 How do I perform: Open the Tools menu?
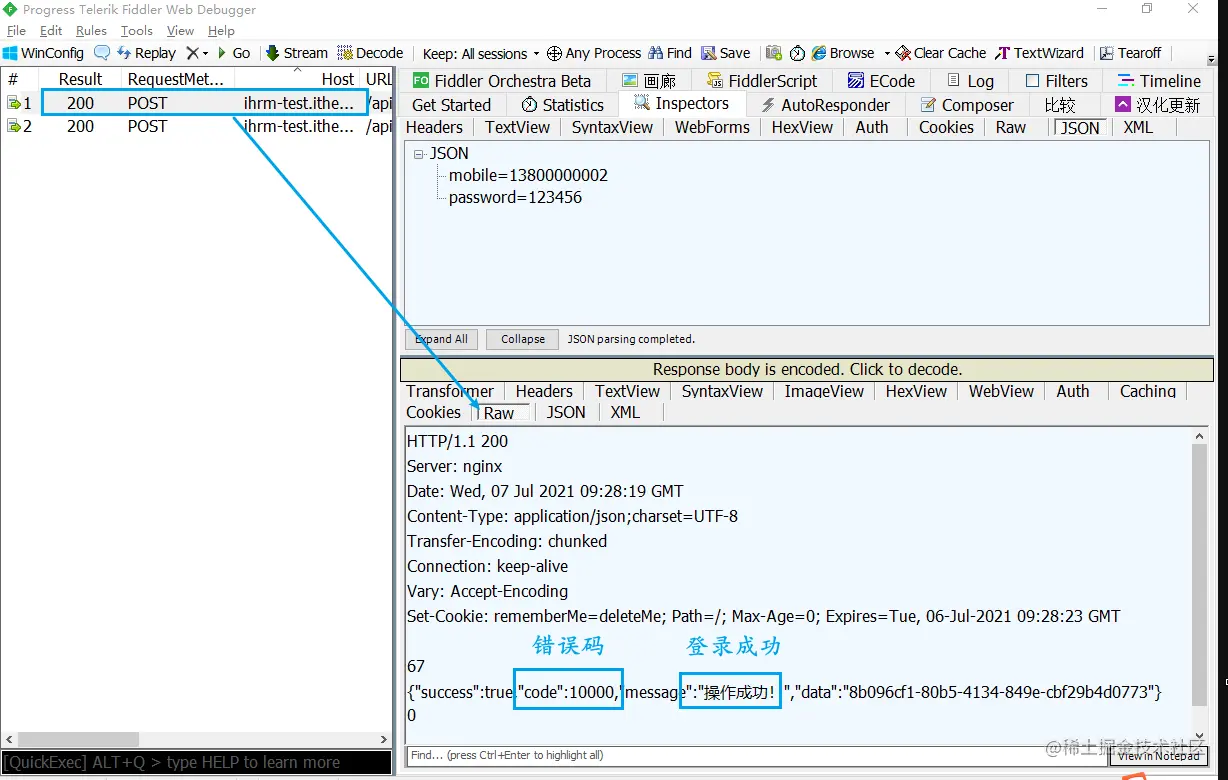point(137,31)
